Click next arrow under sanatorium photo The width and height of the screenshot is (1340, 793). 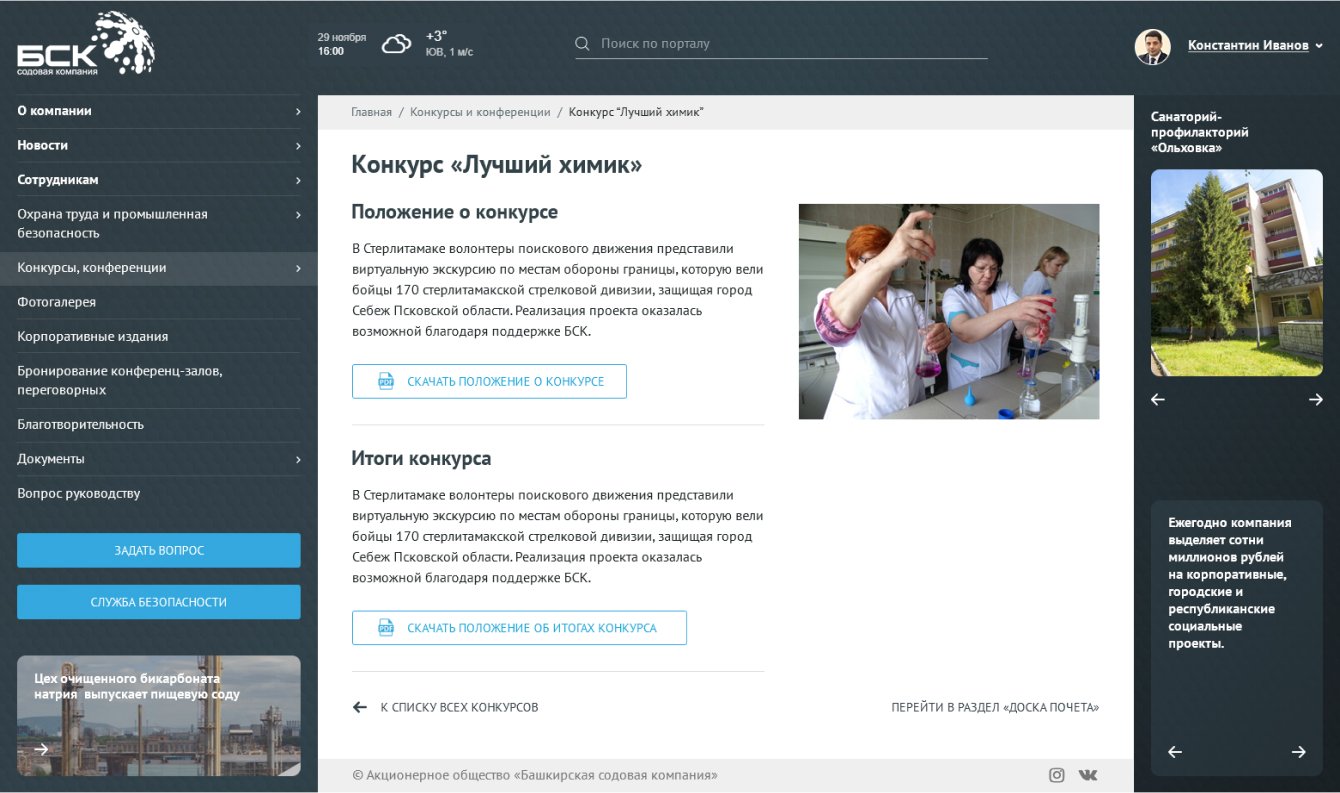[x=1316, y=399]
